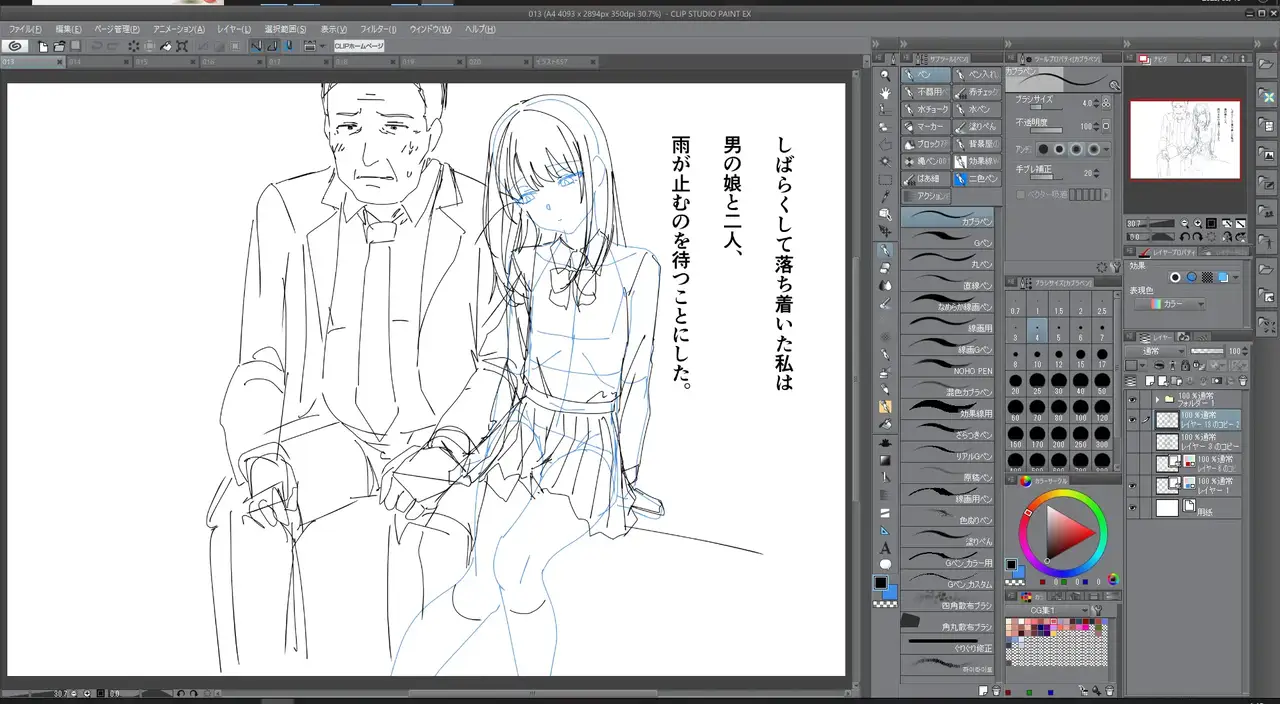
Task: Enable the ベクター吸着 checkbox
Action: (1021, 194)
